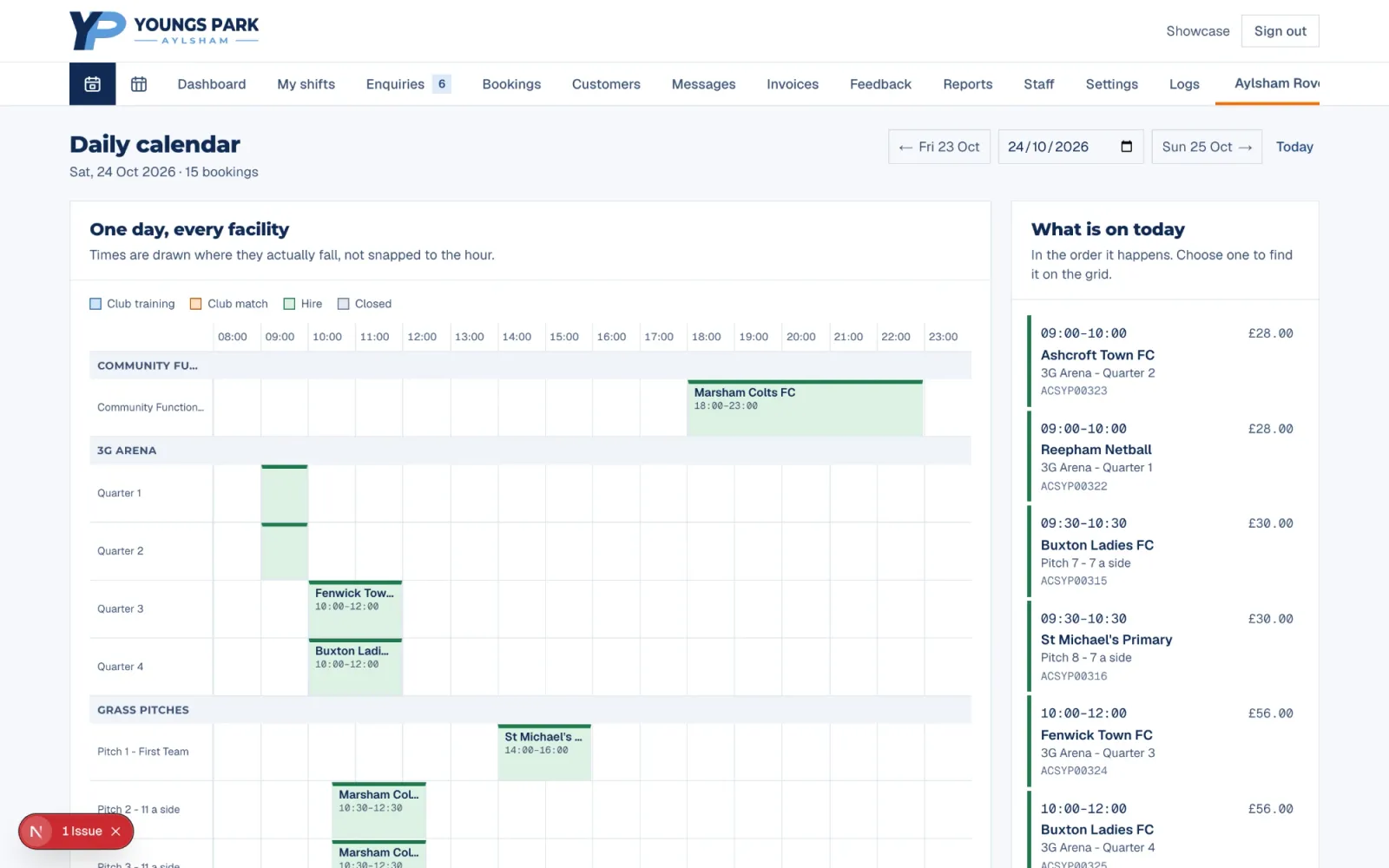Viewport: 1389px width, 868px height.
Task: Dismiss the 1 Issue notification with X
Action: tap(115, 832)
